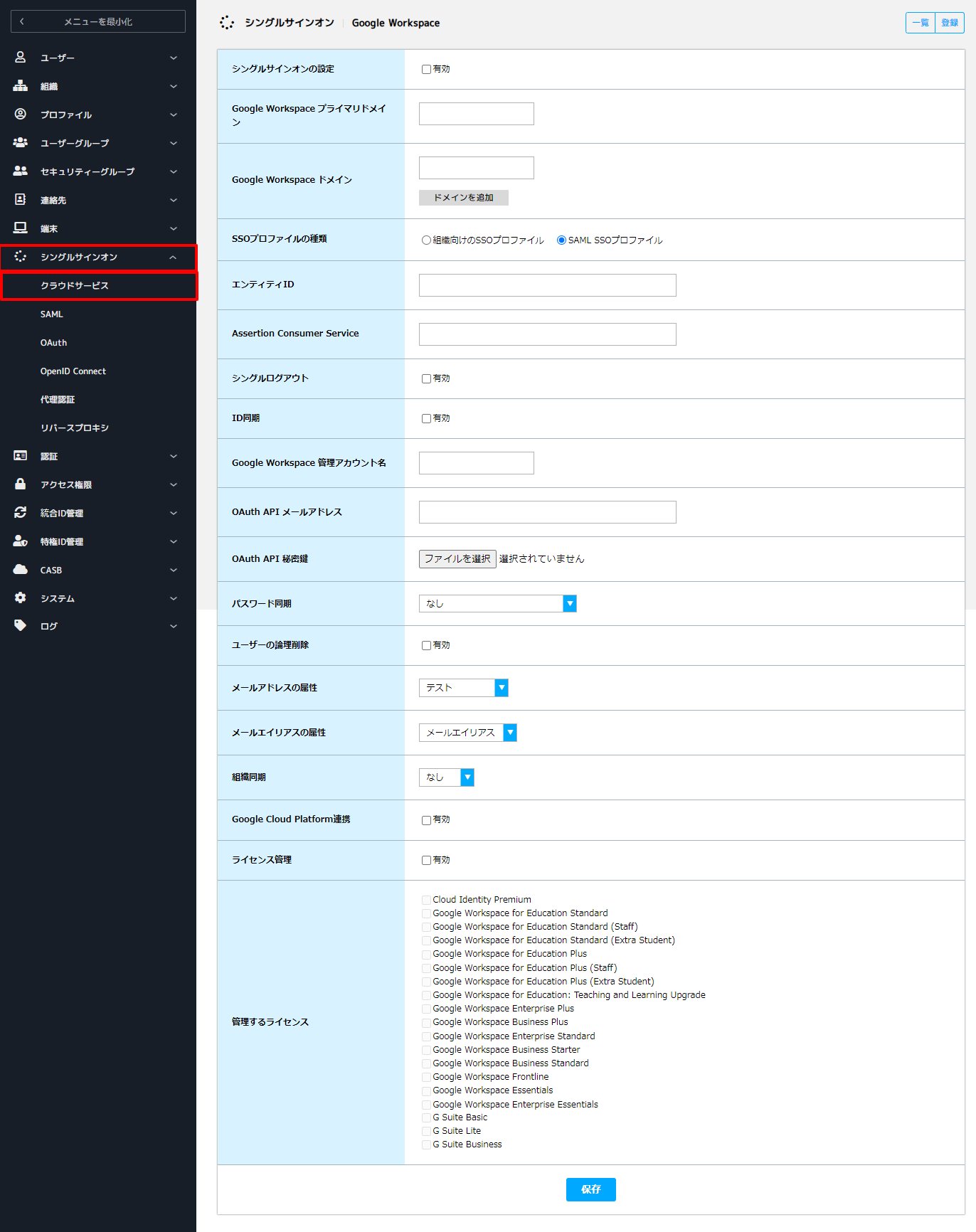The image size is (976, 1232).
Task: Click the 登録 button at top right
Action: click(x=950, y=23)
